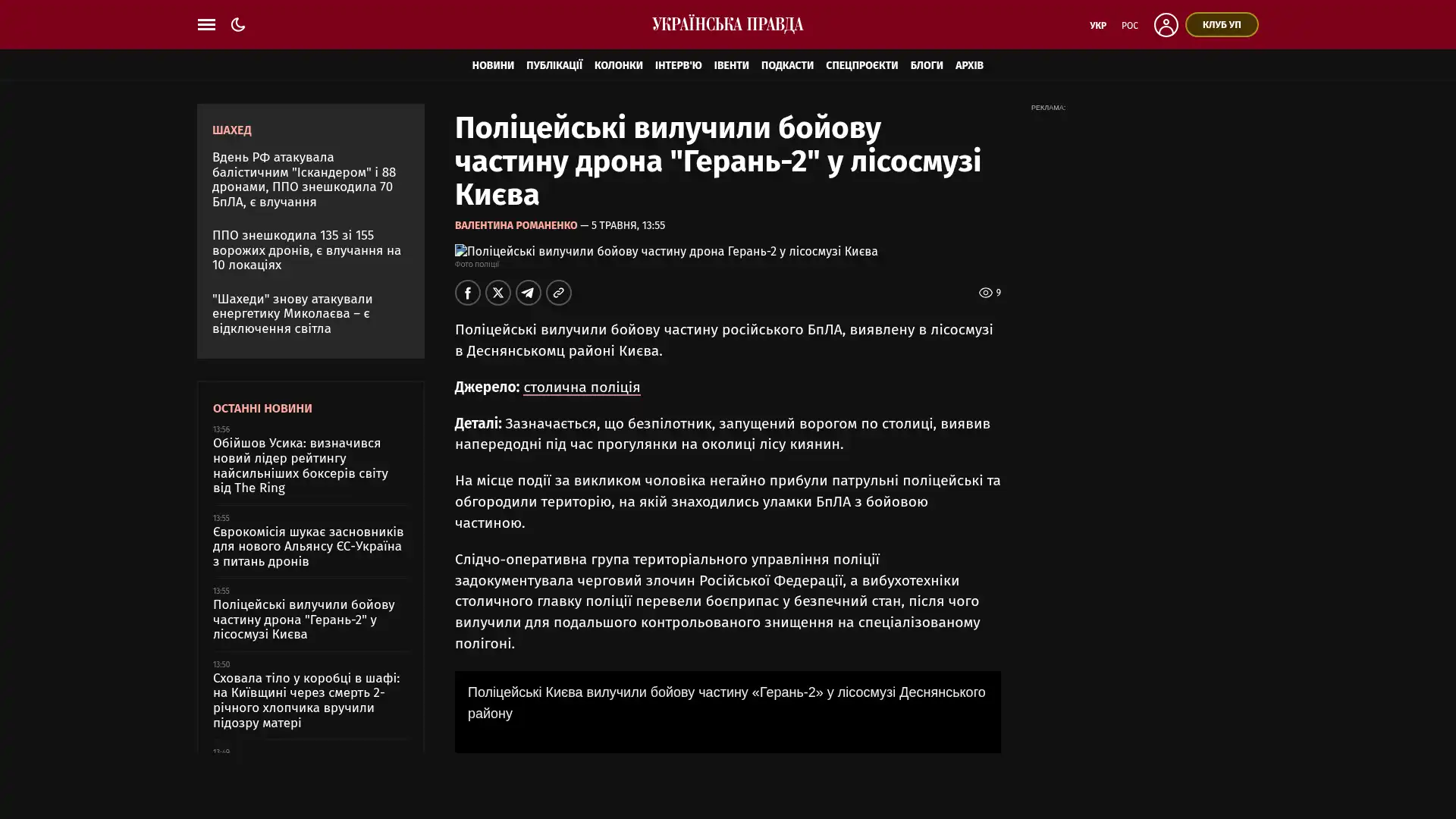
Task: Share article on Telegram
Action: (529, 293)
